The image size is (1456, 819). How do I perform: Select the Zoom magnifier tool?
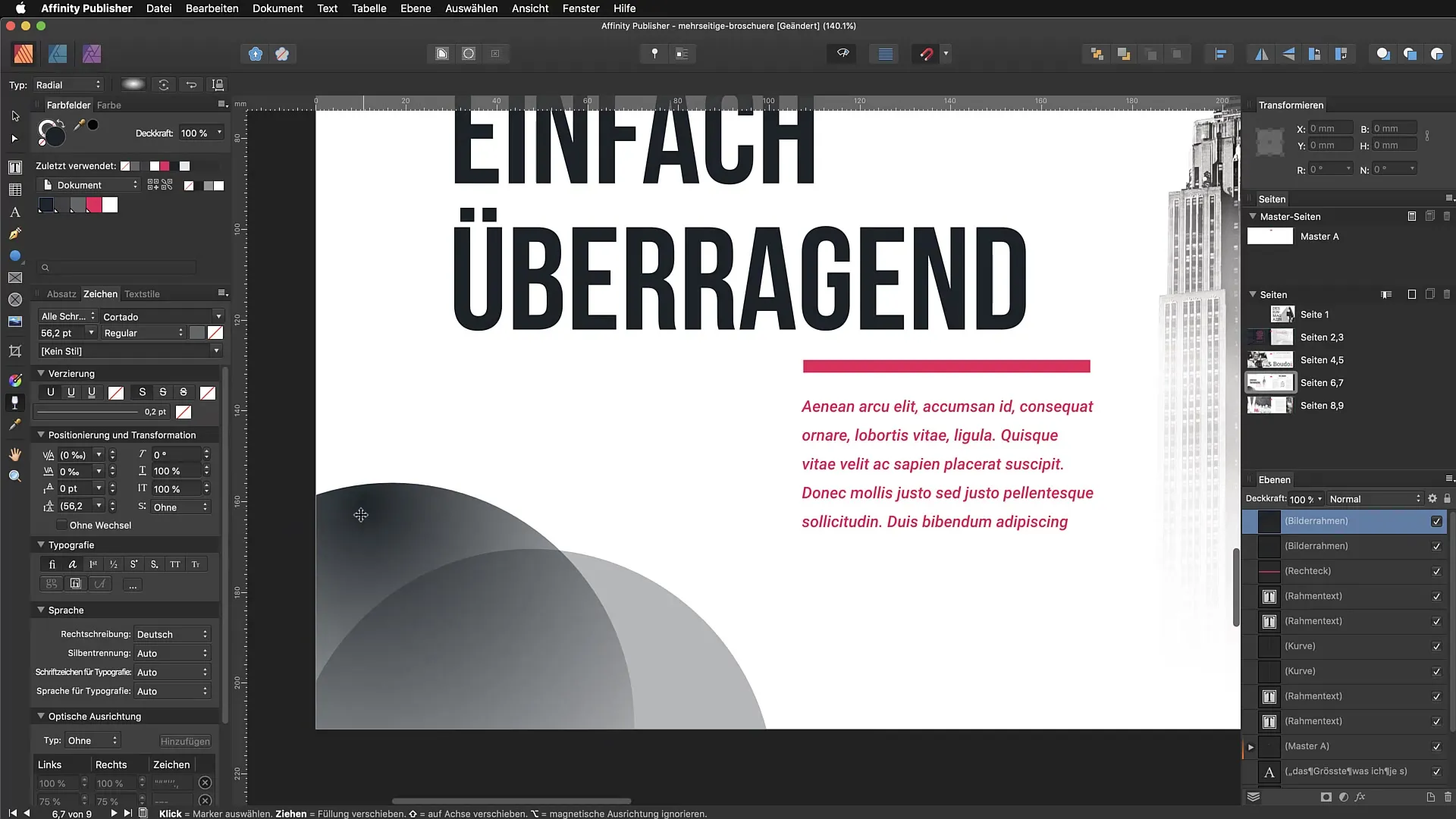pos(15,476)
